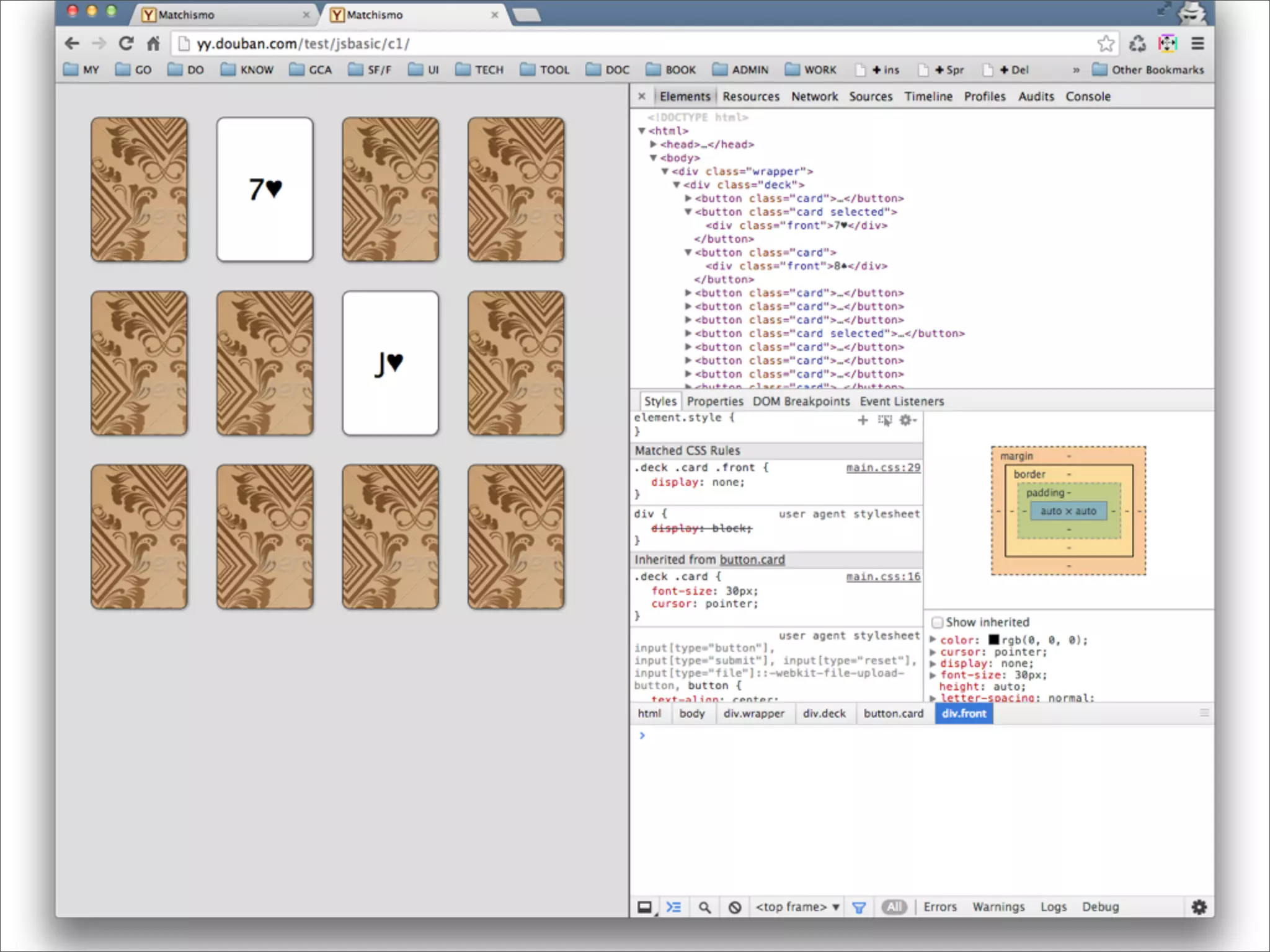This screenshot has height=952, width=1270.
Task: Follow the button.card inherited link
Action: tap(752, 560)
